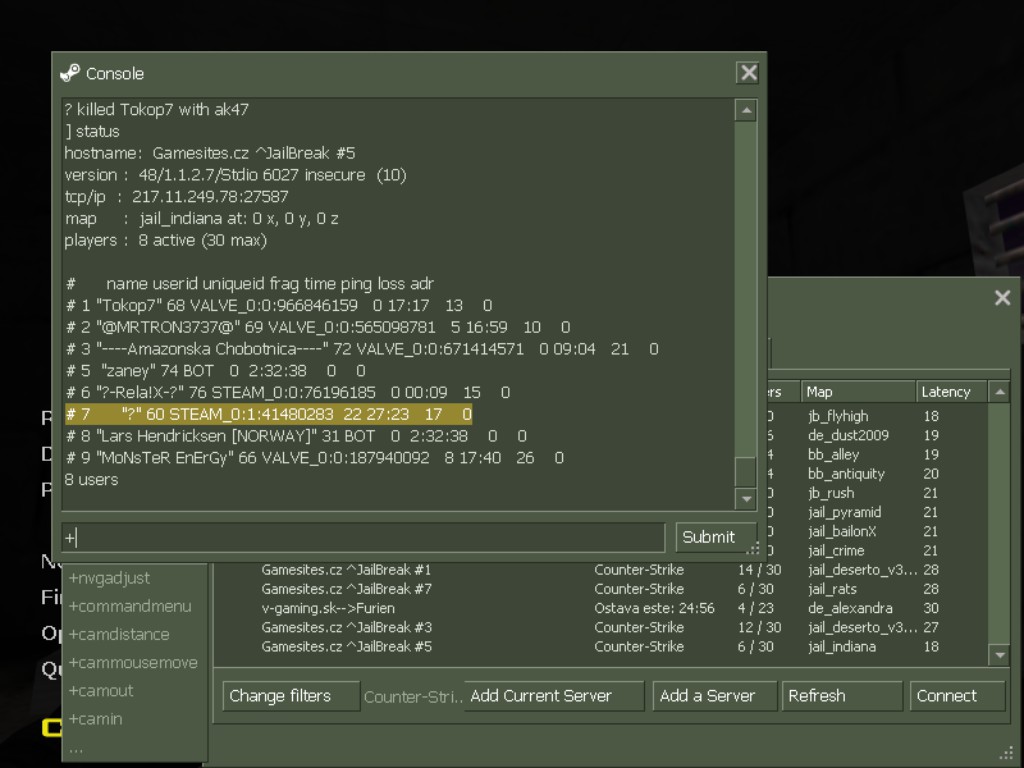Click the "killed Tokop7 with ak47" line
Screen dimensions: 1024x768
click(157, 109)
